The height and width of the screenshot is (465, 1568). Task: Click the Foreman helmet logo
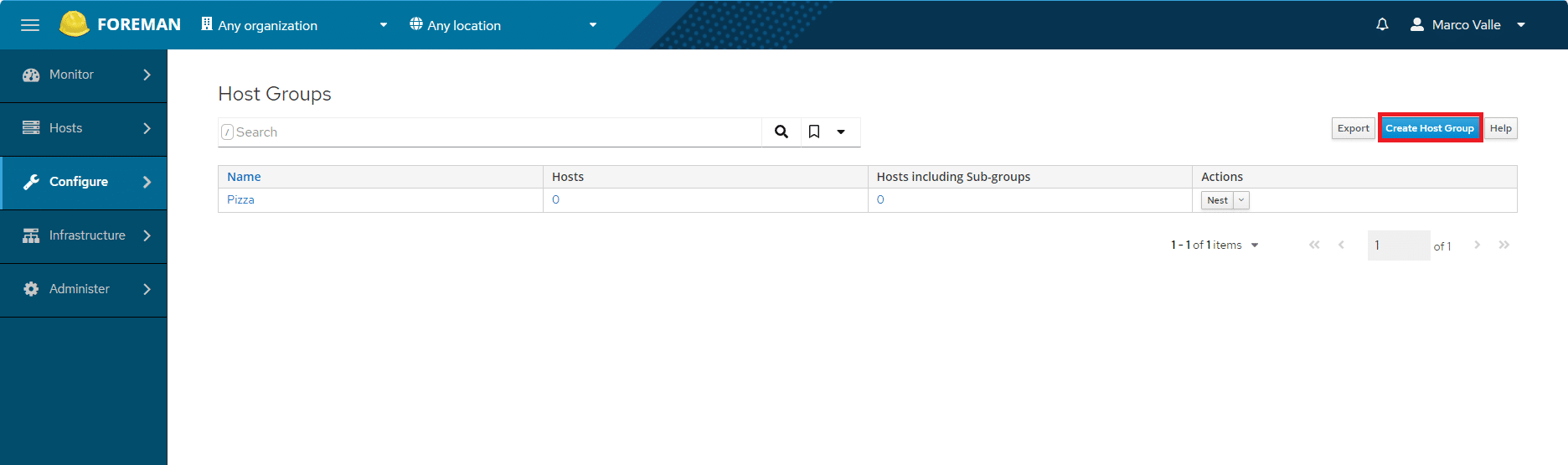click(x=74, y=24)
